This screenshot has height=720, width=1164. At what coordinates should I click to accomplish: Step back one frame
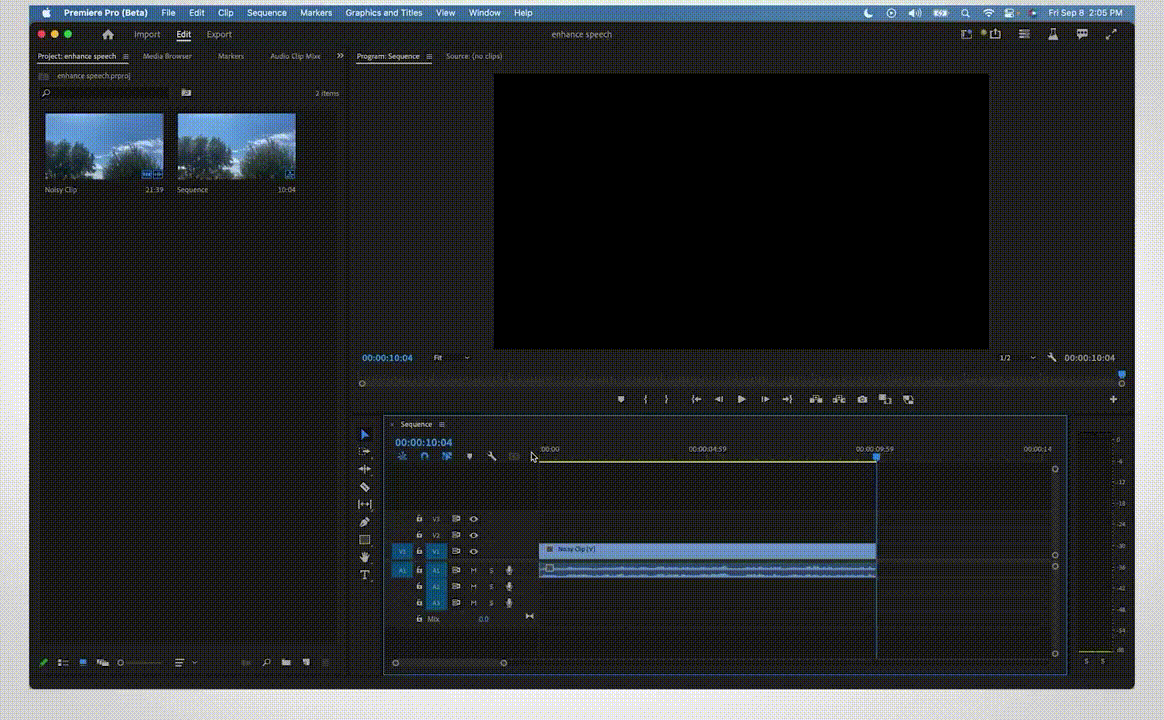click(719, 399)
